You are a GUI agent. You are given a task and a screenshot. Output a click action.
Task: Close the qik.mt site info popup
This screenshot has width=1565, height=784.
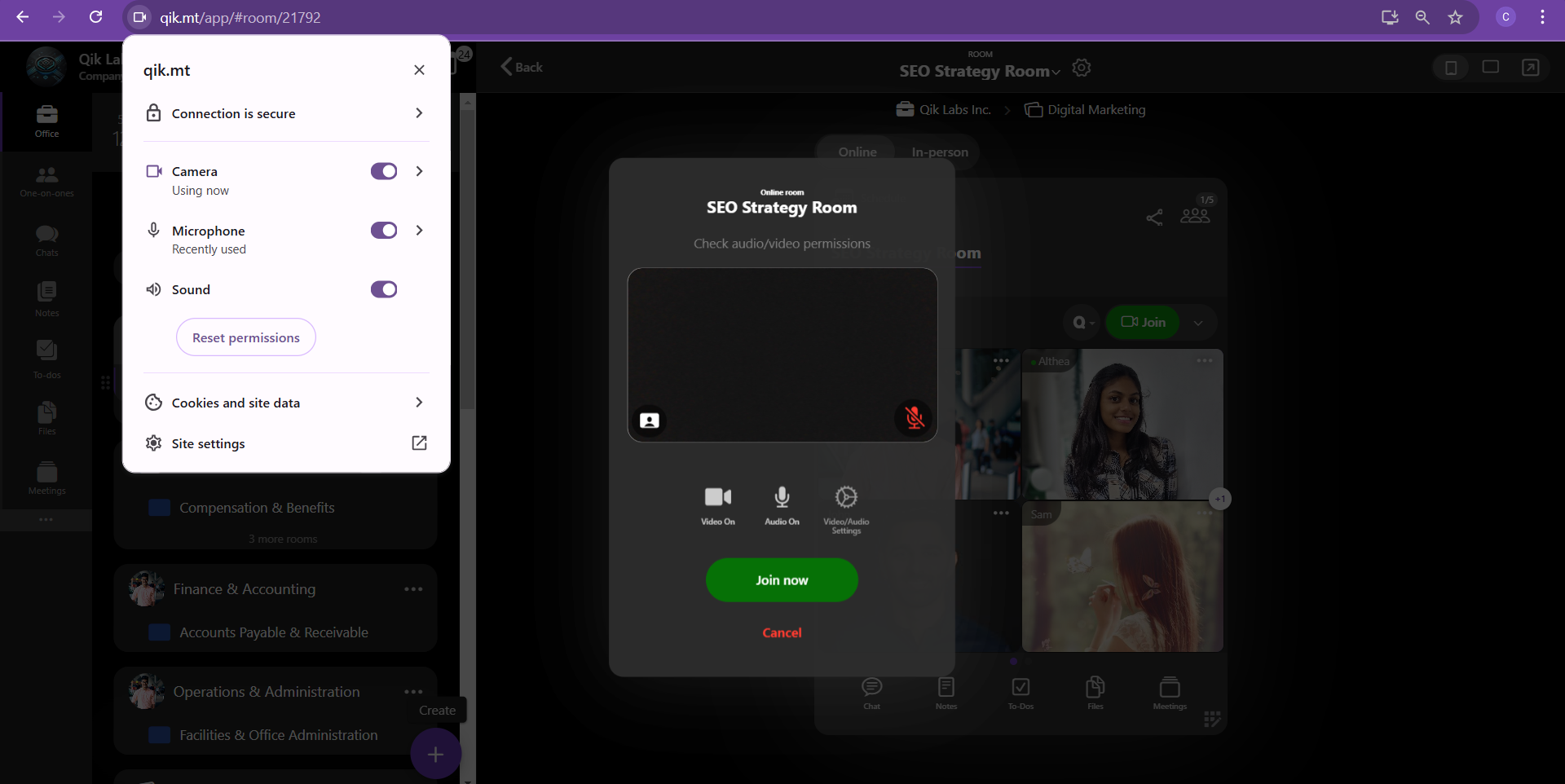point(419,70)
